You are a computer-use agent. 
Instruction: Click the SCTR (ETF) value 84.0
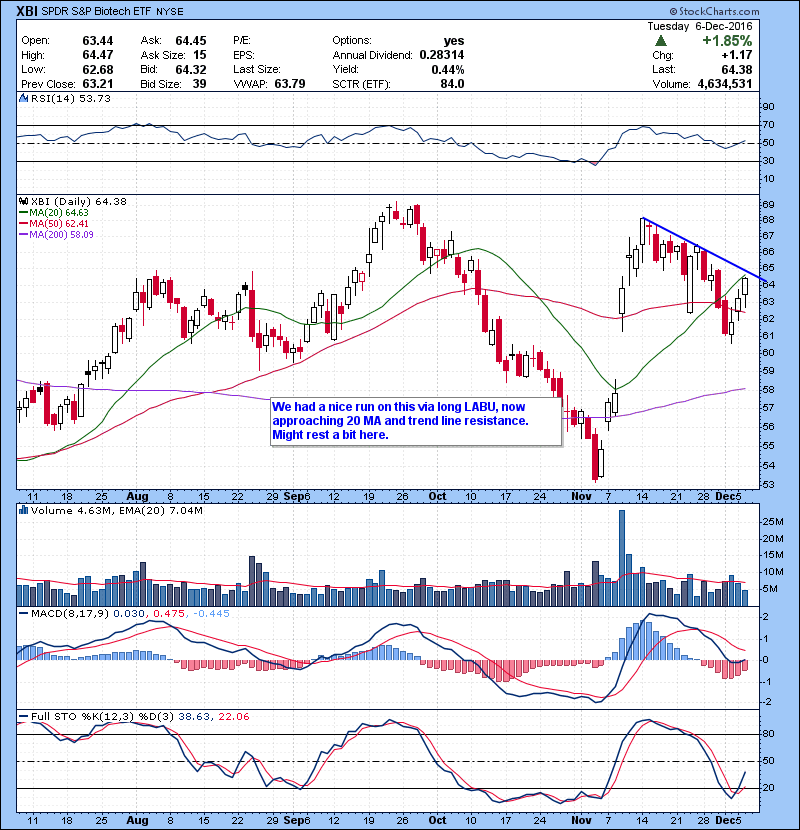click(452, 84)
